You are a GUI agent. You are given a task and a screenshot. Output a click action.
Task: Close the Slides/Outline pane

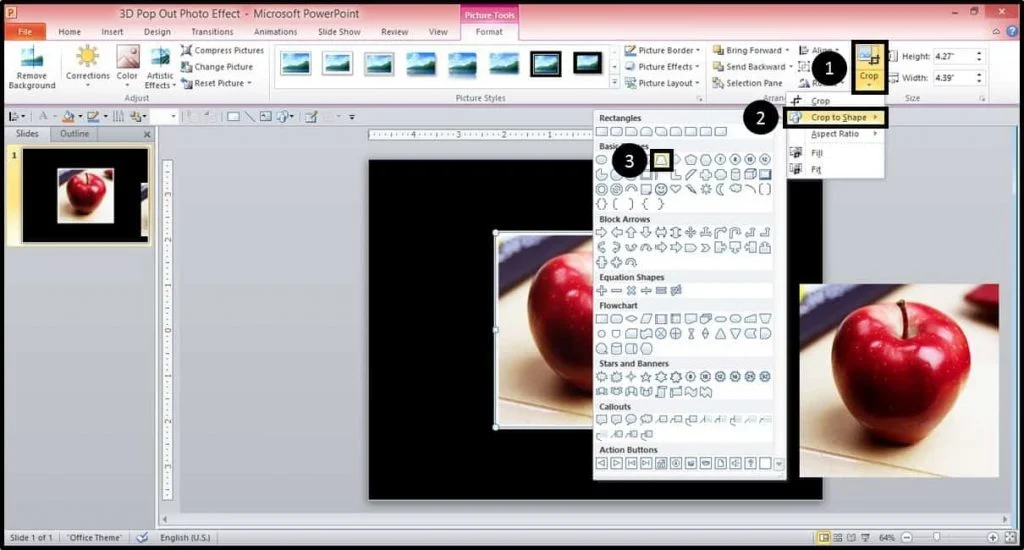pyautogui.click(x=147, y=134)
